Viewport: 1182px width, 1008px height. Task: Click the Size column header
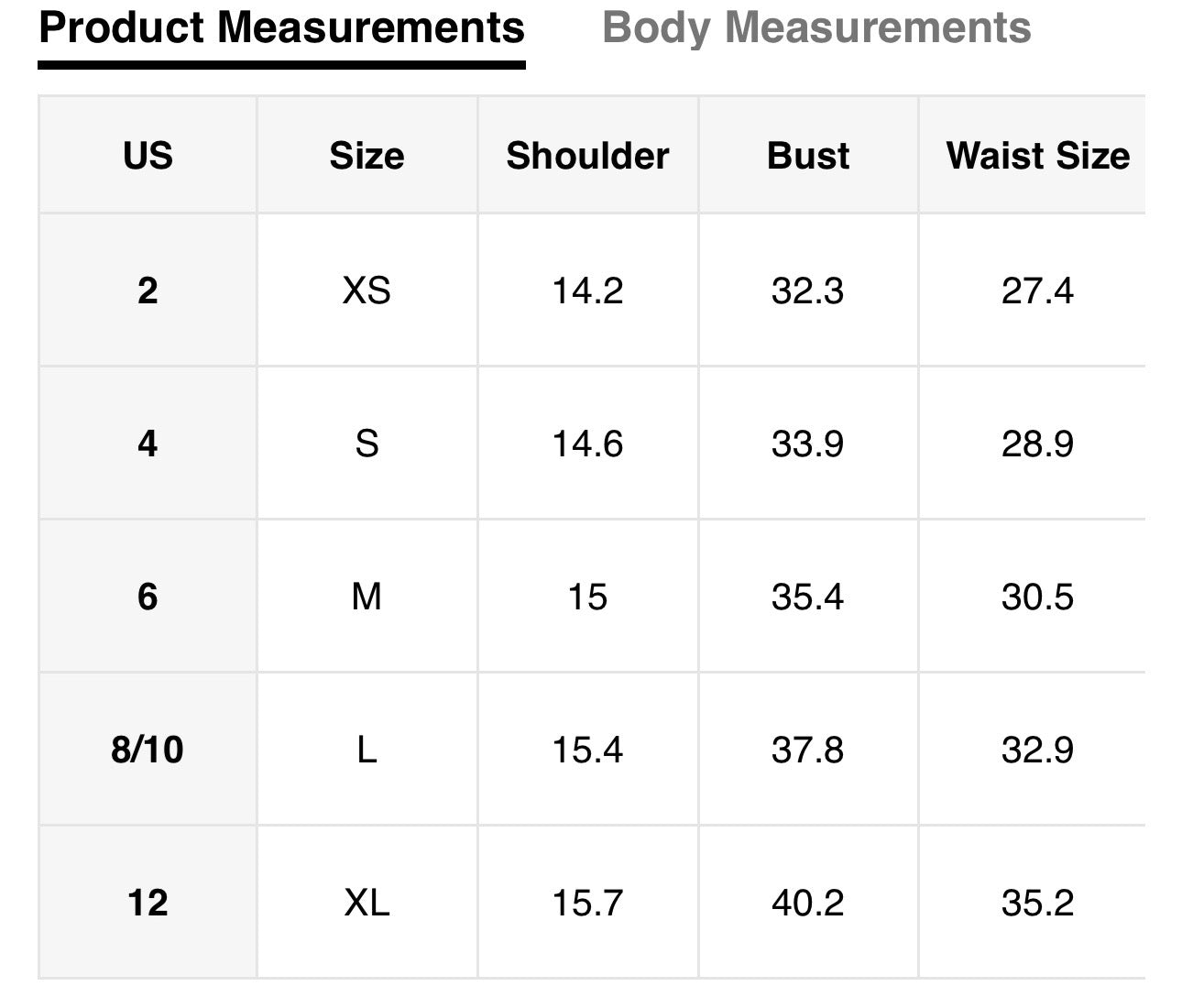[x=367, y=155]
